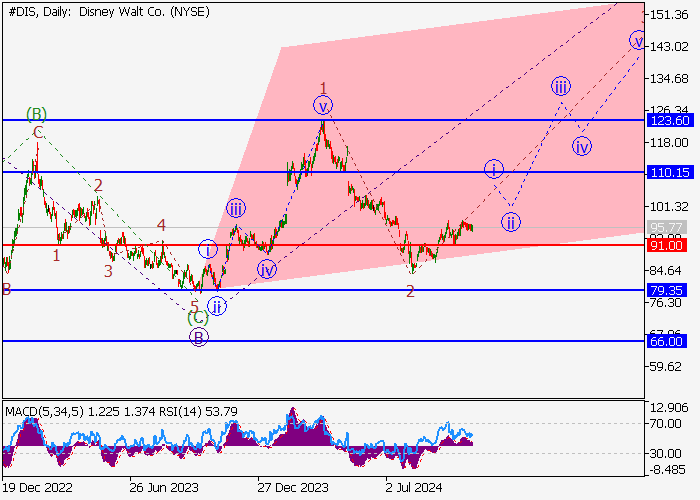Screen dimensions: 700x500
Task: Click the 66.00 price level label
Action: pos(666,342)
